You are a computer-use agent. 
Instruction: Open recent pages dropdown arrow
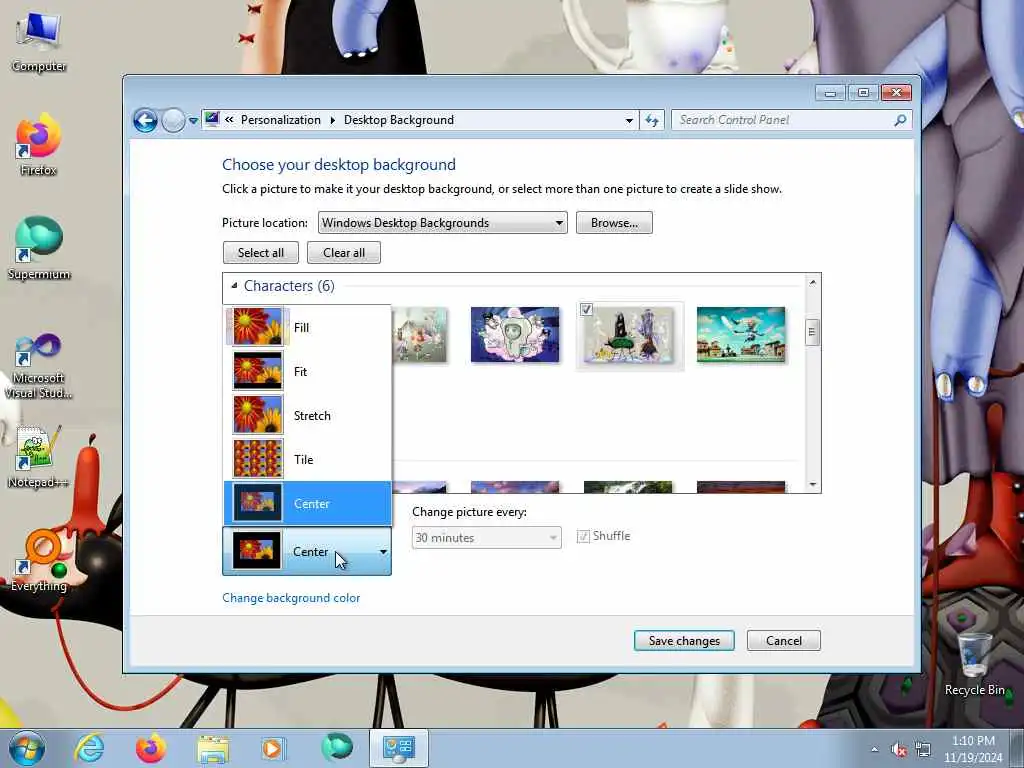pyautogui.click(x=193, y=121)
